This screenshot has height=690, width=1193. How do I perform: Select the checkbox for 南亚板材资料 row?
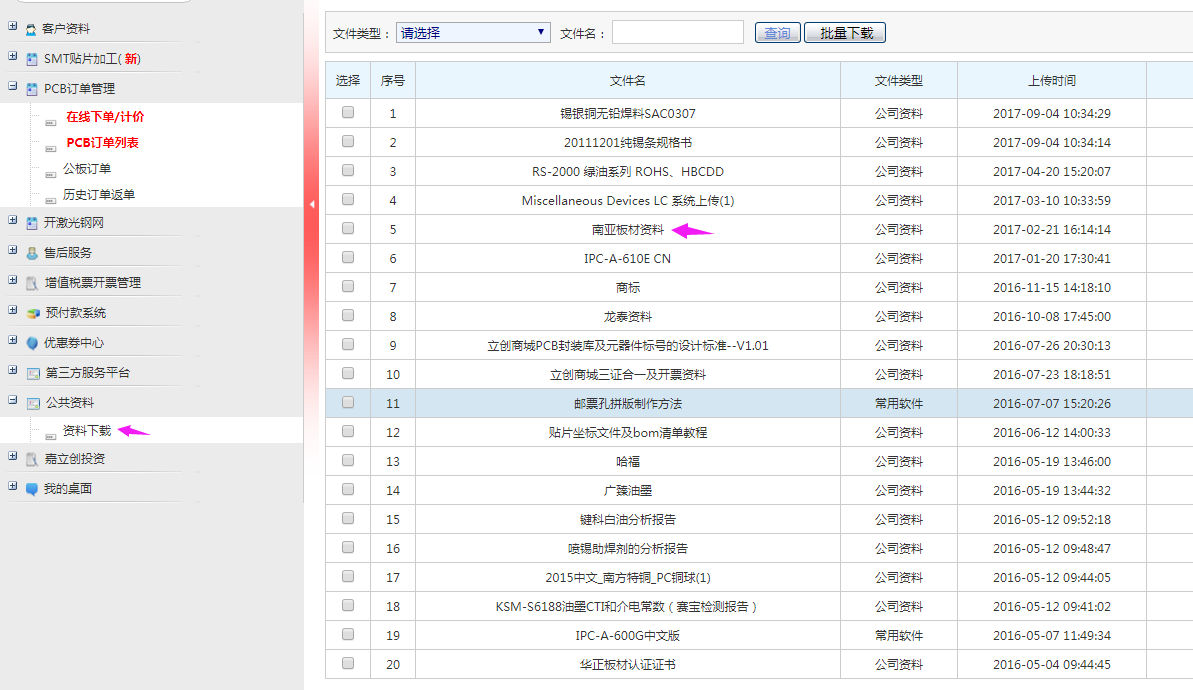tap(348, 229)
